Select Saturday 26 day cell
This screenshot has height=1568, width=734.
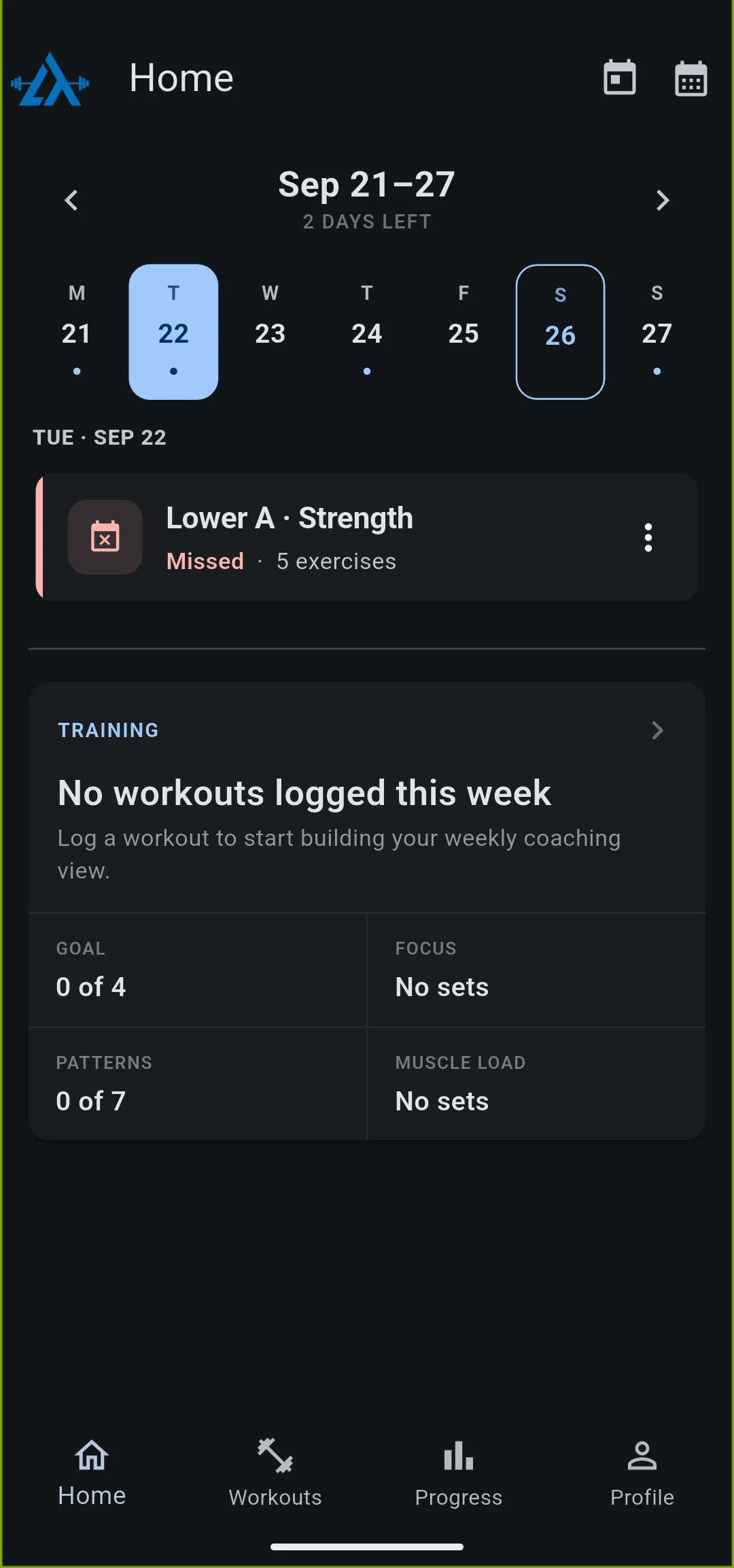pyautogui.click(x=560, y=332)
